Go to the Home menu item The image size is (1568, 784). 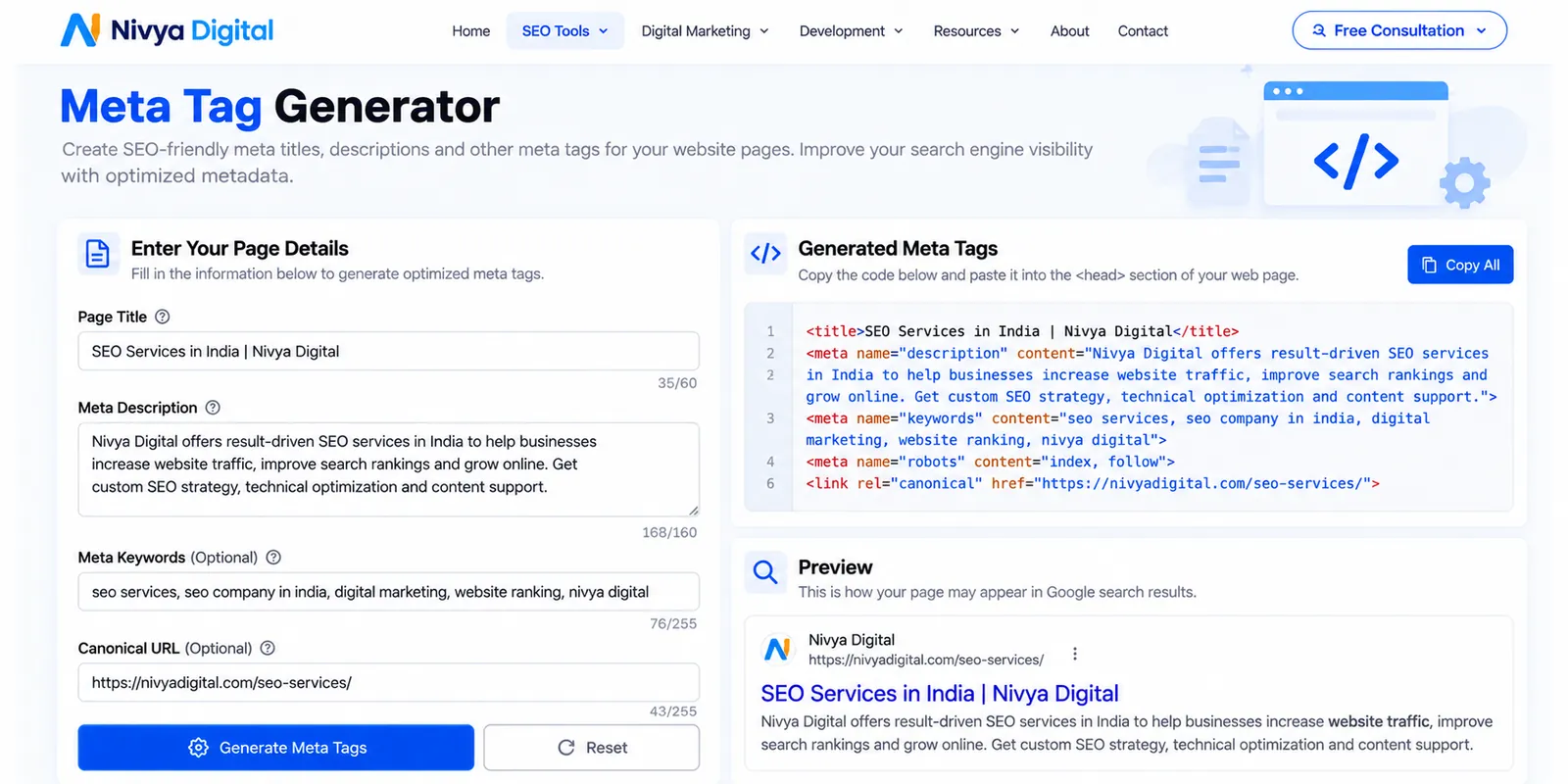click(x=471, y=31)
